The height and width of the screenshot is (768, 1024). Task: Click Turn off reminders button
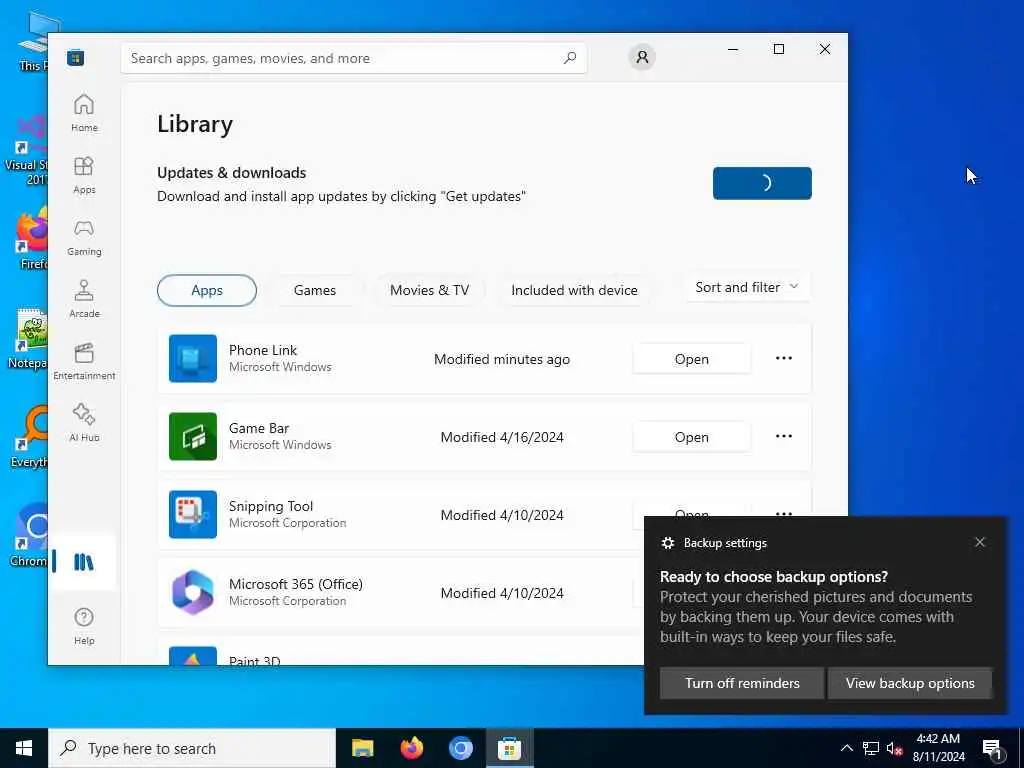(742, 683)
